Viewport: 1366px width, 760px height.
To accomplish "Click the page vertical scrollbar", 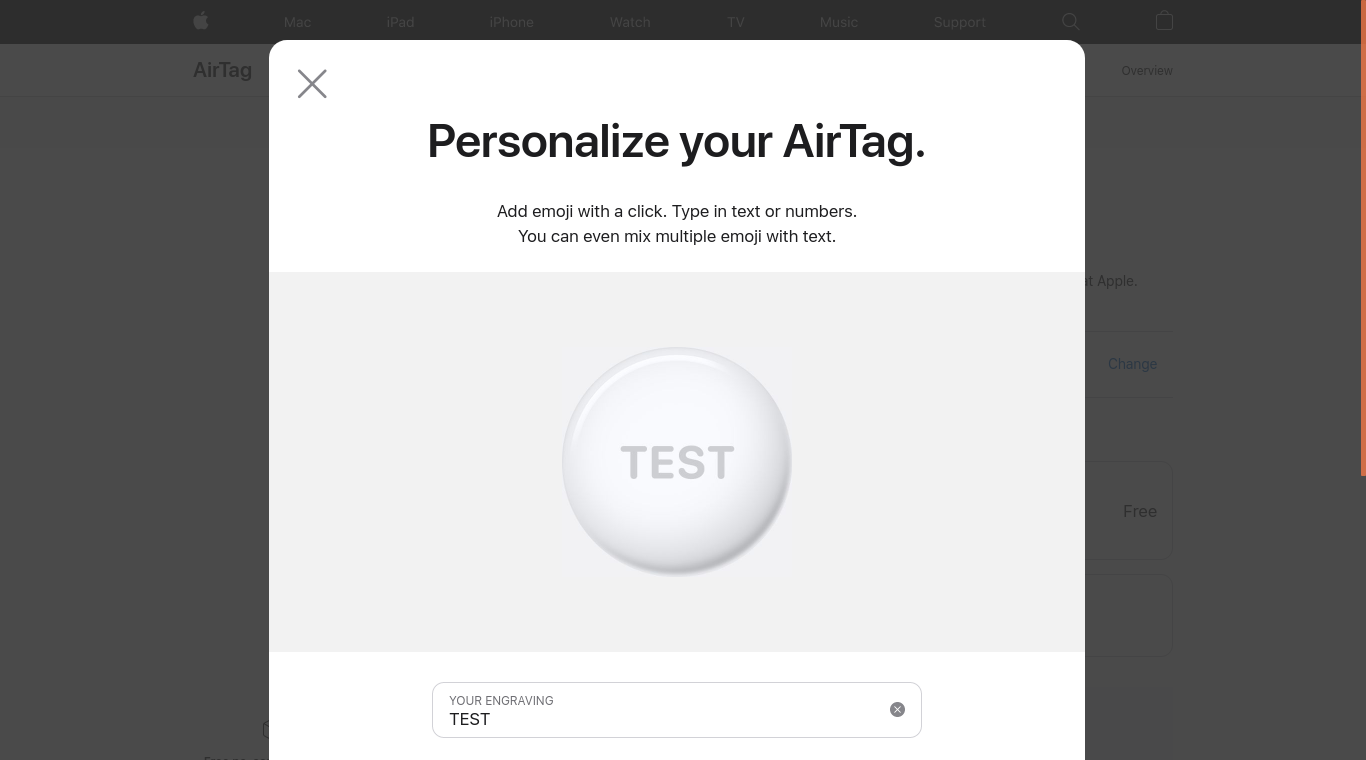I will pyautogui.click(x=1362, y=238).
